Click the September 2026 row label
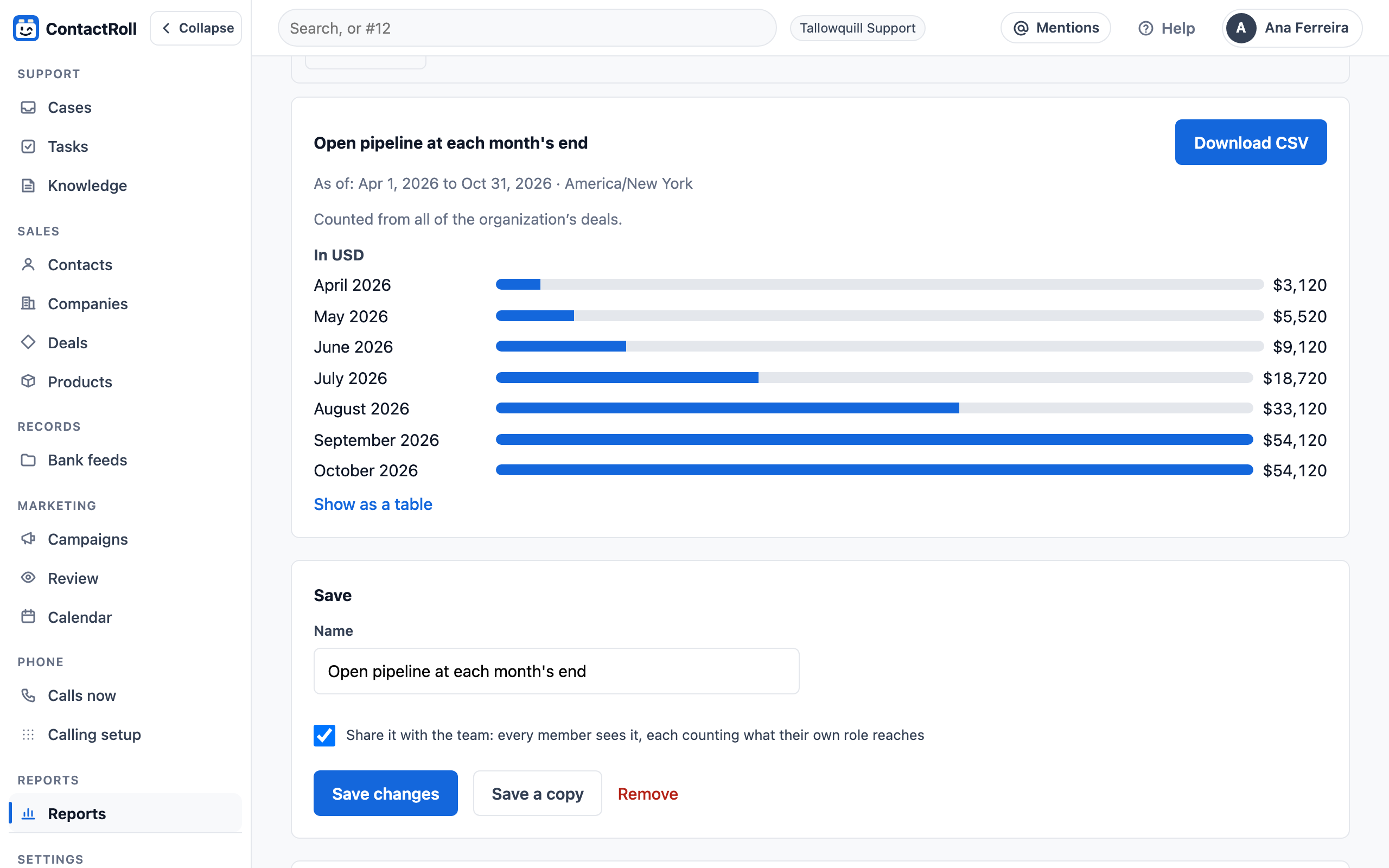The height and width of the screenshot is (868, 1389). [377, 440]
